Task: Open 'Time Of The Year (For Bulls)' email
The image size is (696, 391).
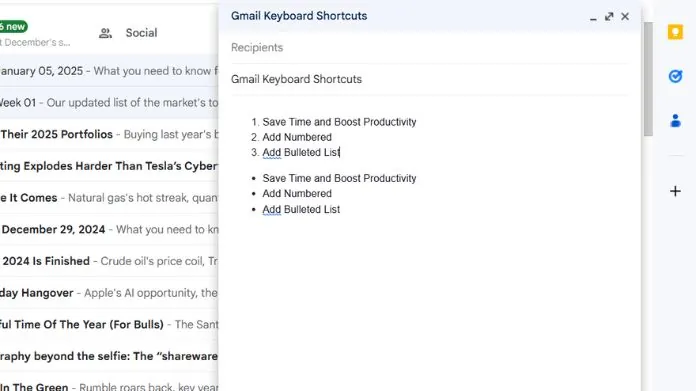Action: coord(109,324)
